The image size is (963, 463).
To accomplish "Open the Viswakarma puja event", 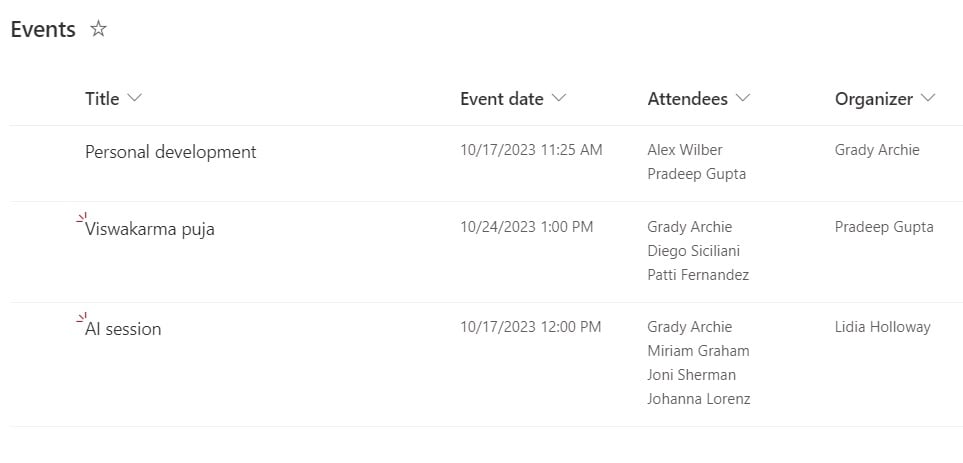I will 150,230.
